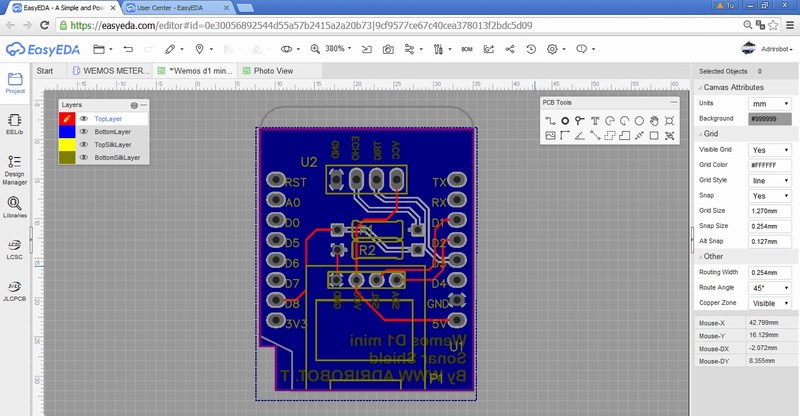Minimize the PCB Tools panel
800x416 pixels.
pos(673,103)
